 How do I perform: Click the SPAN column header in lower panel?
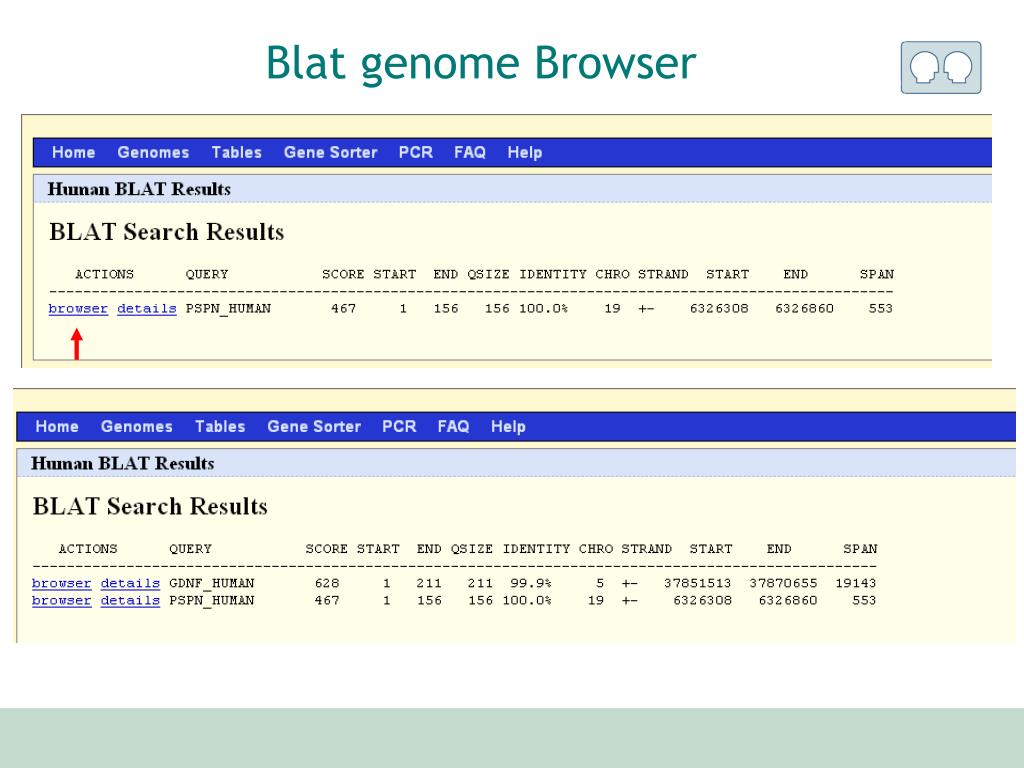pyautogui.click(x=860, y=549)
